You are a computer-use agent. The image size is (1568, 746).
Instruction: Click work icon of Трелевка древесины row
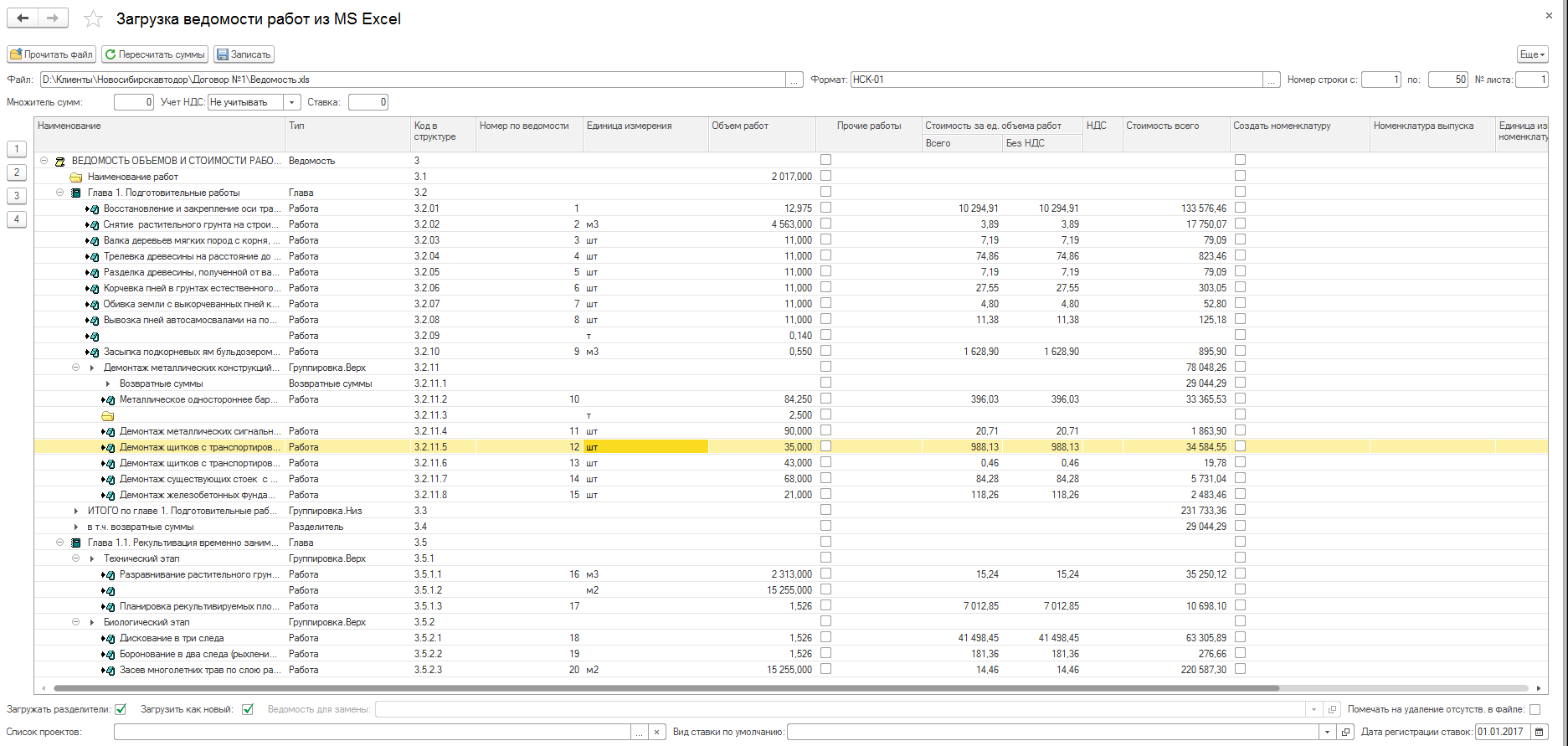click(92, 256)
